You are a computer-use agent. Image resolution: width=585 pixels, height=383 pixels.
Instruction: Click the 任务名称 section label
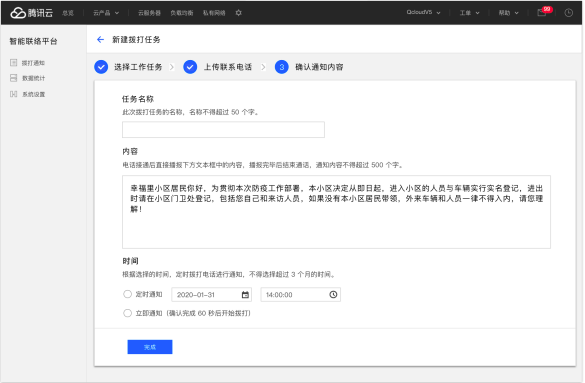tap(138, 99)
